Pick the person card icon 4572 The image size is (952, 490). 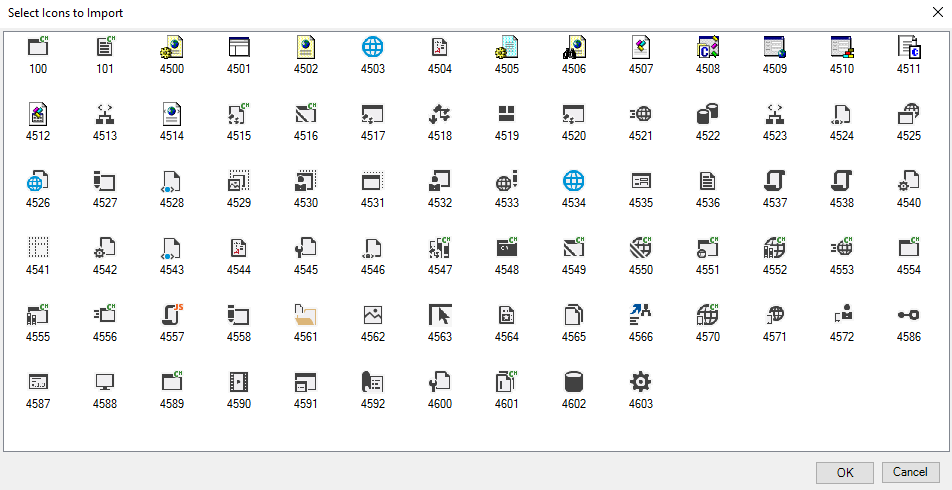coord(842,314)
